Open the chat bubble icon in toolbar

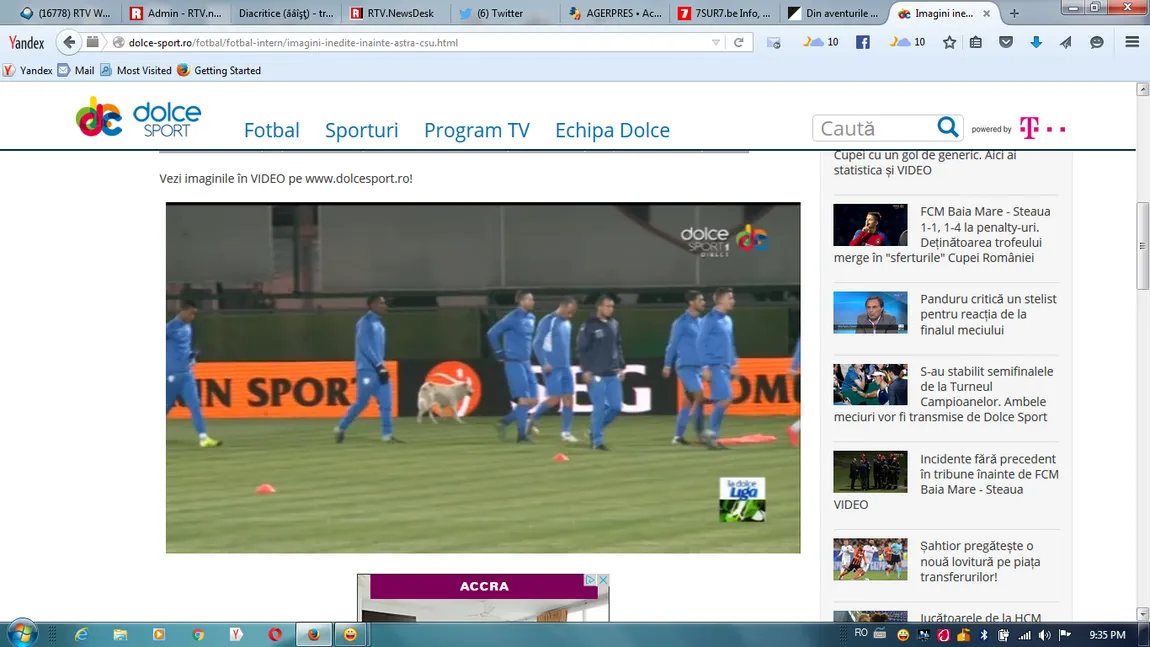1096,43
